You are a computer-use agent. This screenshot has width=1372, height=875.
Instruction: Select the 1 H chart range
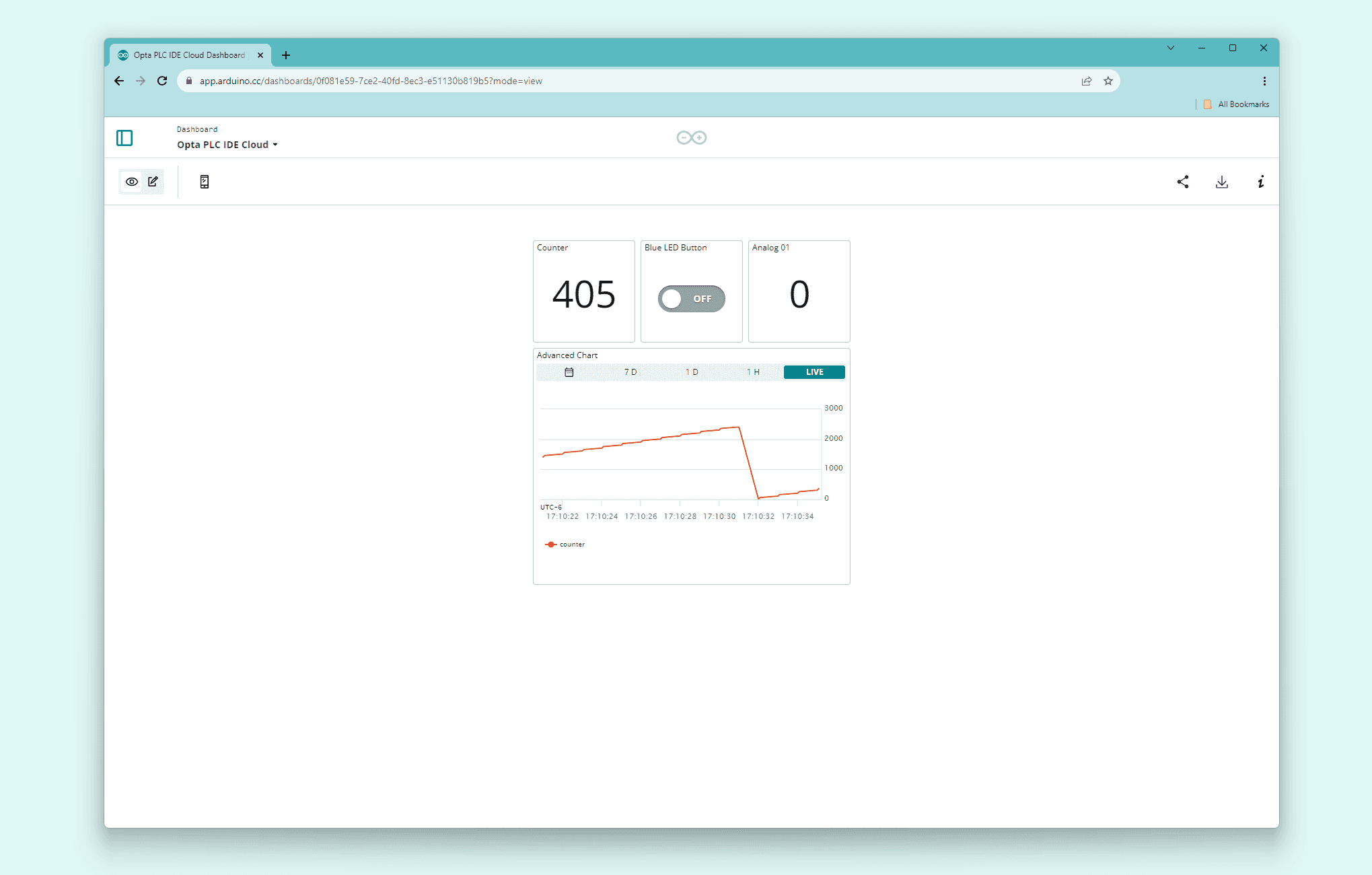click(753, 372)
